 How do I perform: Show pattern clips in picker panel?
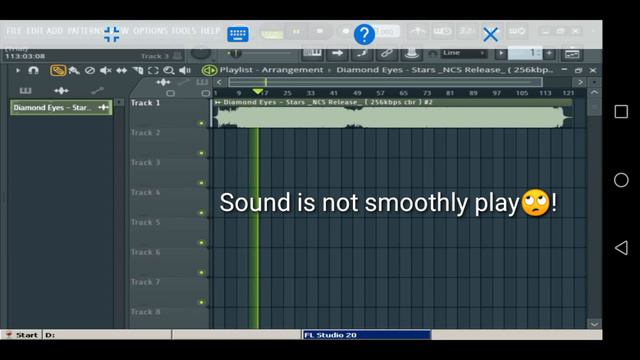coord(25,91)
